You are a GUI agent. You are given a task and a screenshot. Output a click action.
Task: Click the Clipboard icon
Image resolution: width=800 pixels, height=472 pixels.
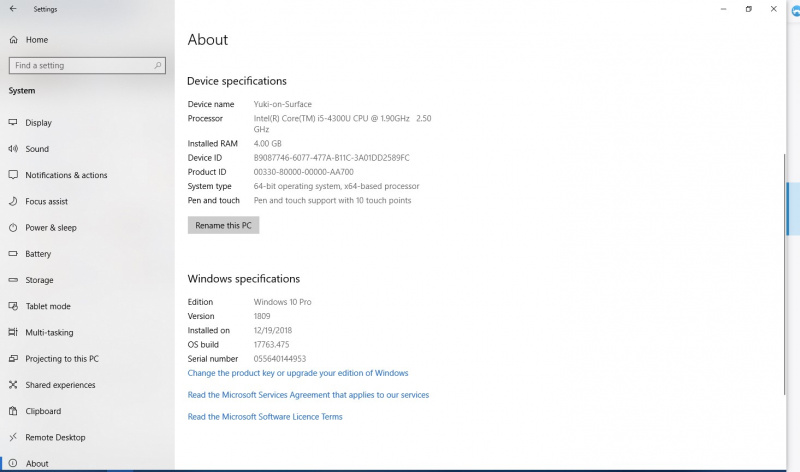[x=13, y=411]
